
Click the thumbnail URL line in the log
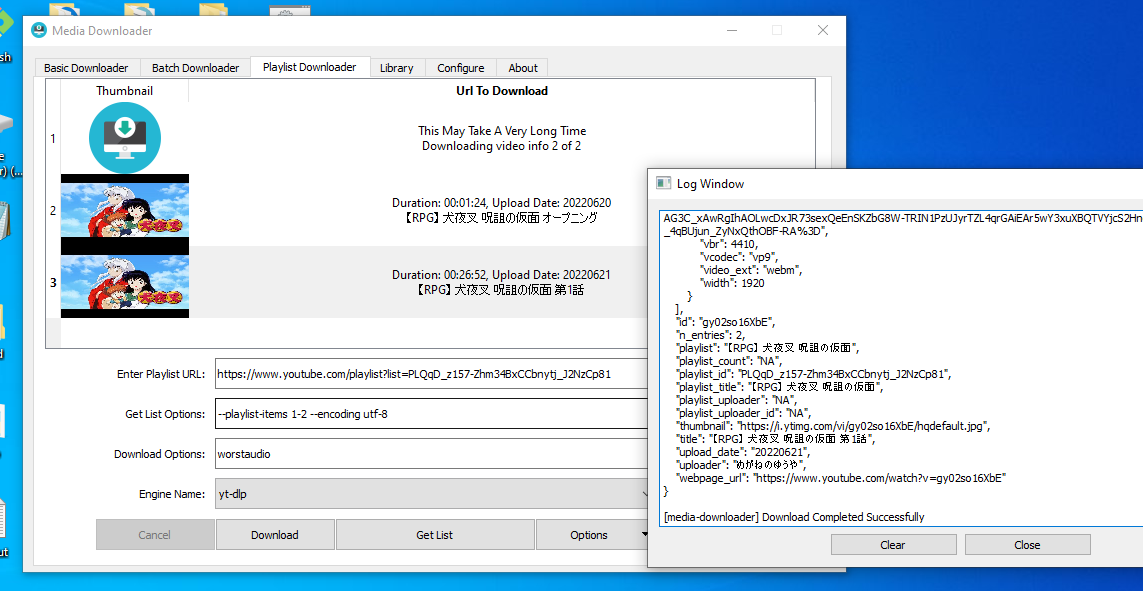coord(833,426)
